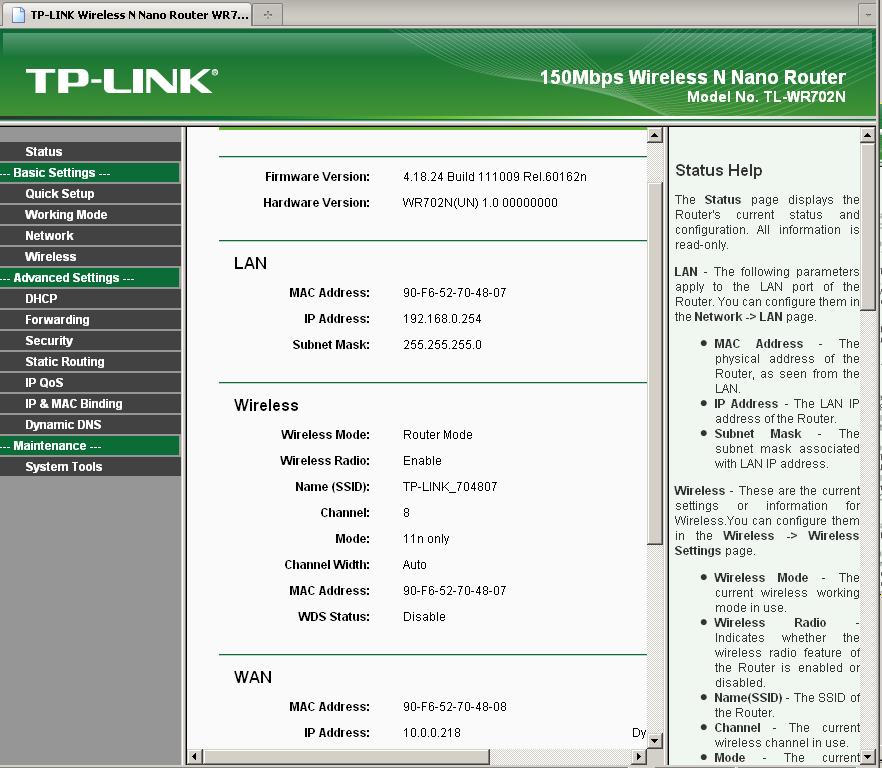Select Quick Setup from the sidebar

pyautogui.click(x=60, y=194)
